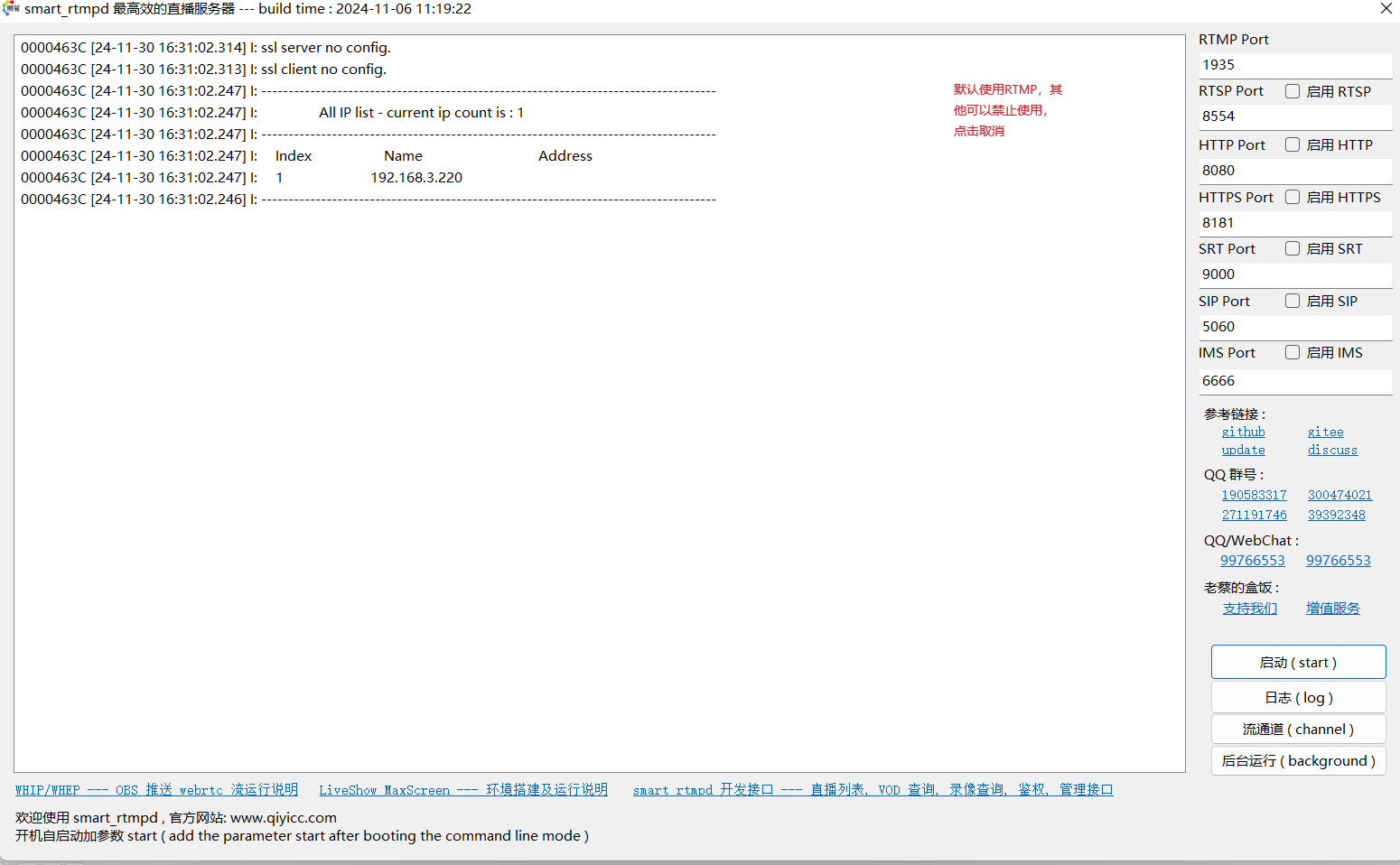The height and width of the screenshot is (865, 1400).
Task: Click the 流通道 ( channel ) button
Action: point(1298,729)
